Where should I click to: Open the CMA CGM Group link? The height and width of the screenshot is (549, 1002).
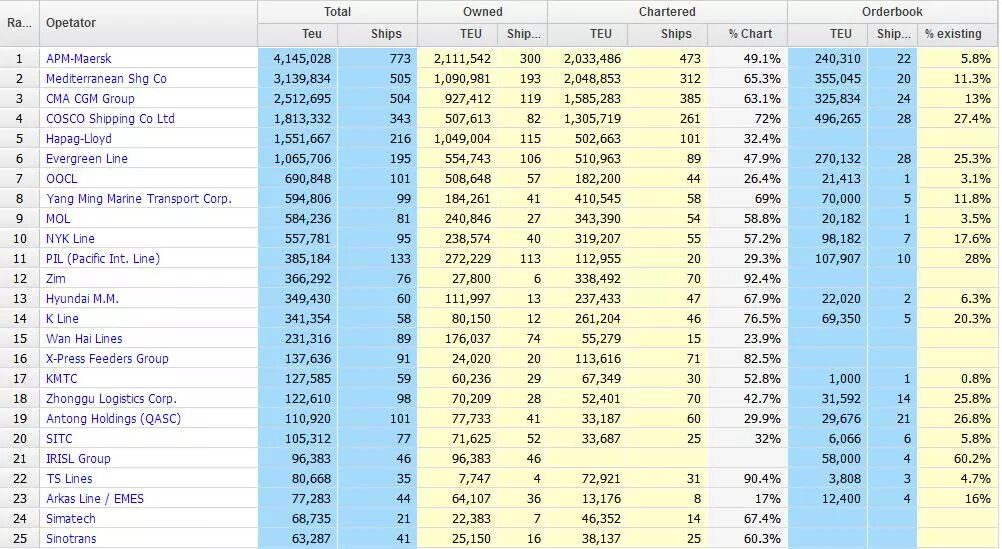pyautogui.click(x=90, y=98)
